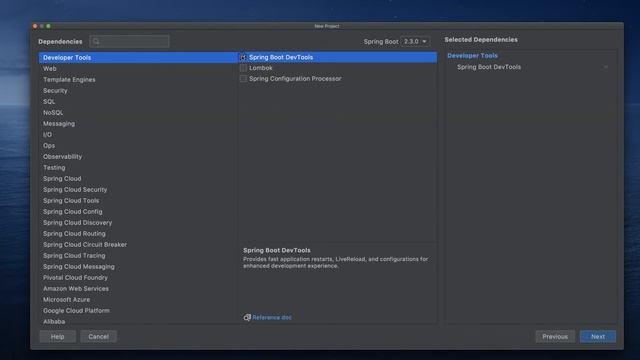This screenshot has width=640, height=360.
Task: Select the Spring Cloud category
Action: click(138, 179)
